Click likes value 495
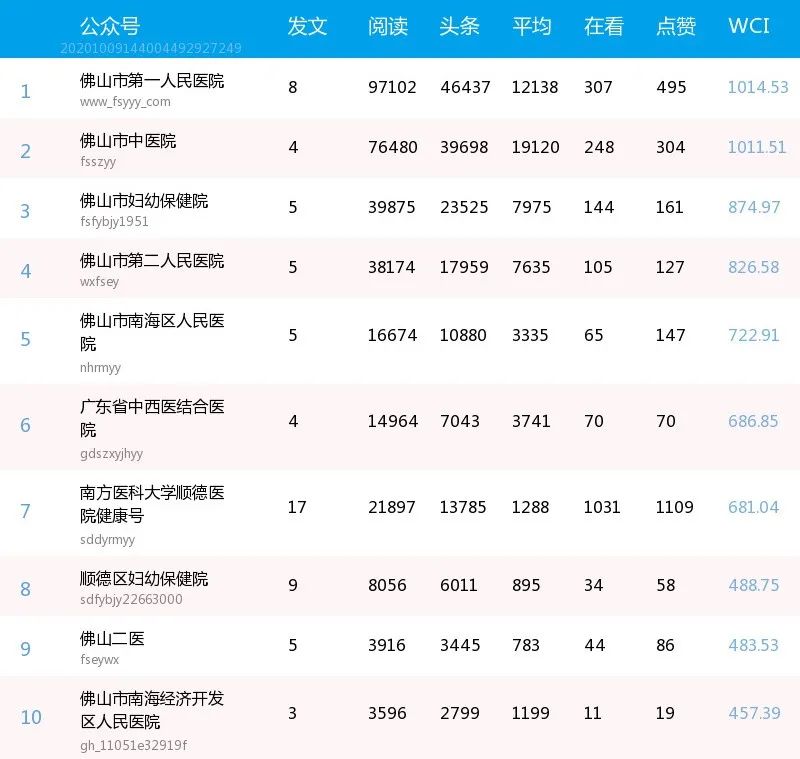 [x=671, y=87]
